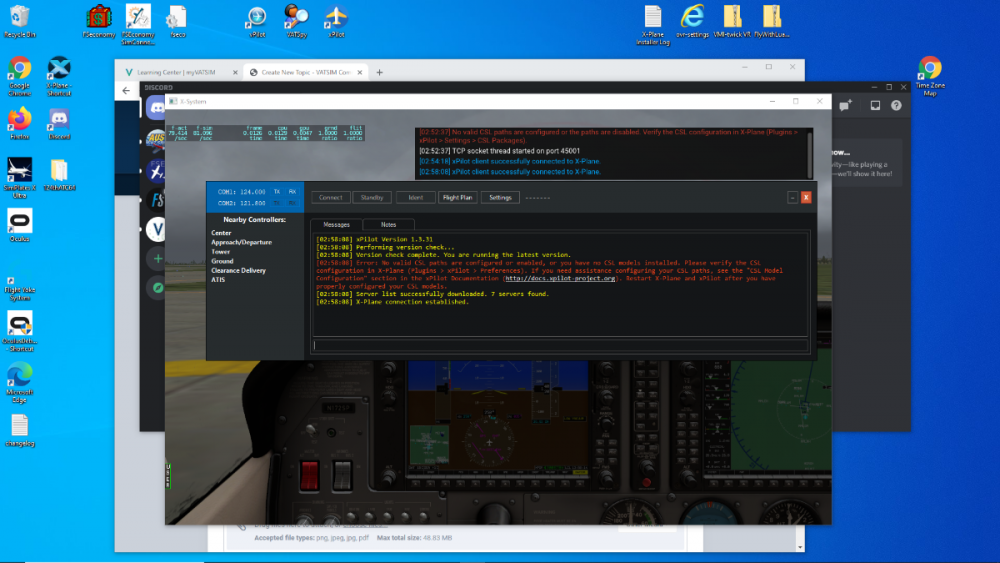Open the Discord inbox icon

tap(874, 105)
